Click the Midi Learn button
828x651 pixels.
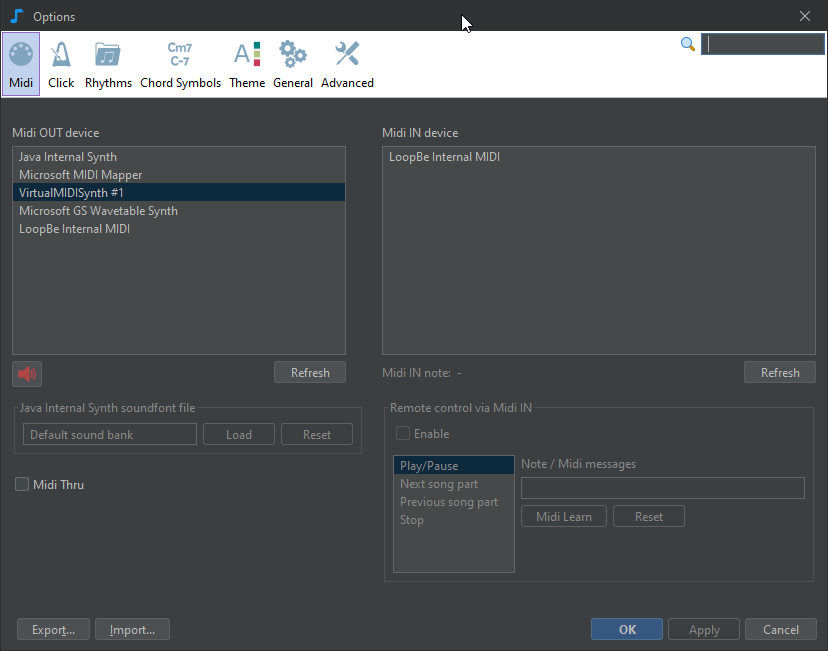[x=564, y=516]
